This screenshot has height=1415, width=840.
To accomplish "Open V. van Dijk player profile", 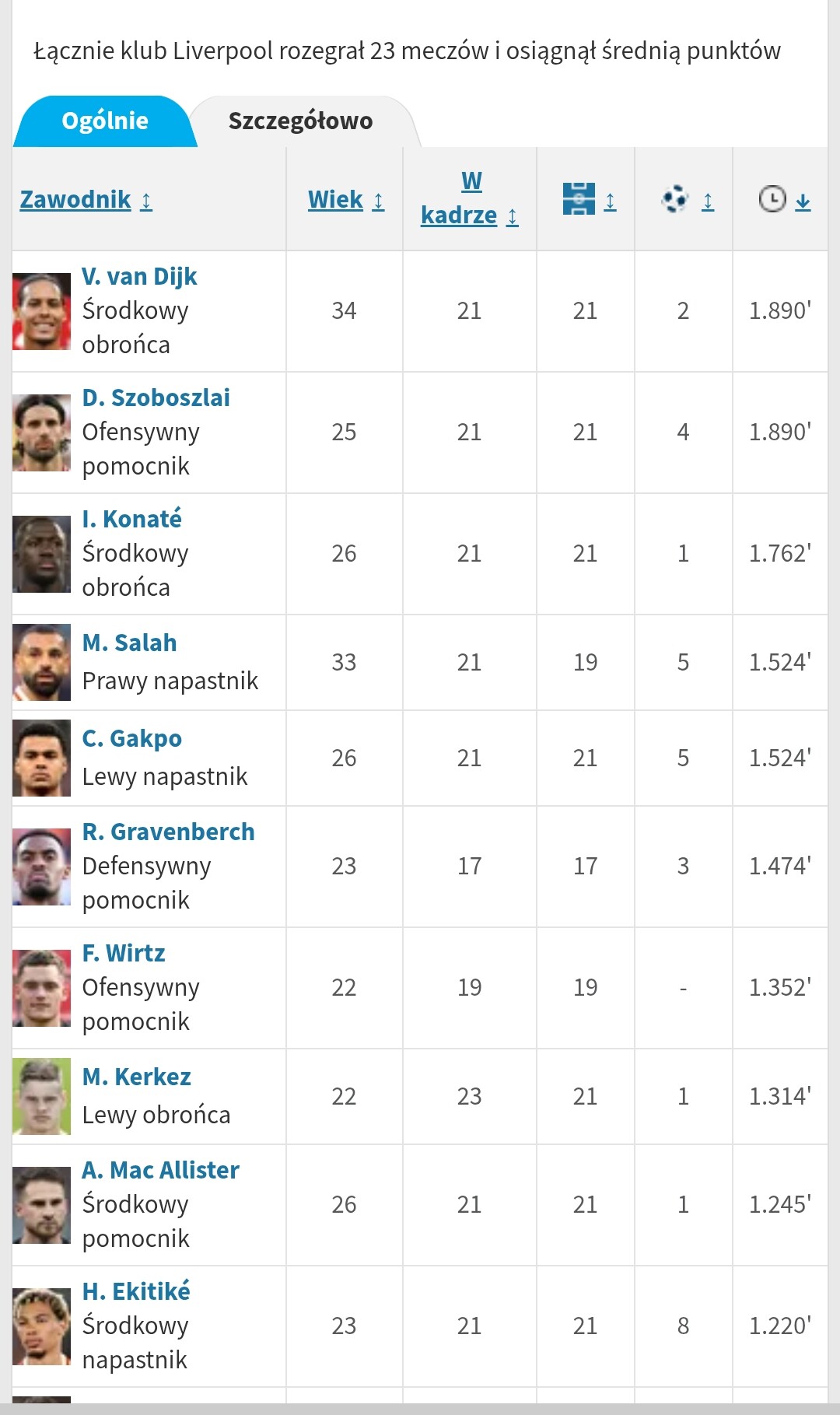I will coord(139,276).
